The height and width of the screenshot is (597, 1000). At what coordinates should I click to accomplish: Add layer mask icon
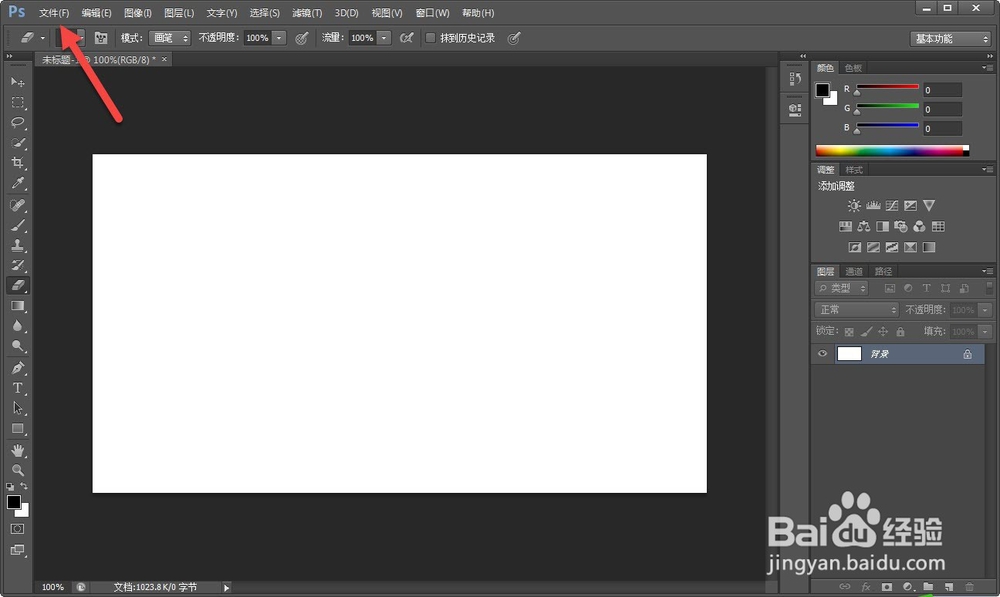[x=886, y=587]
